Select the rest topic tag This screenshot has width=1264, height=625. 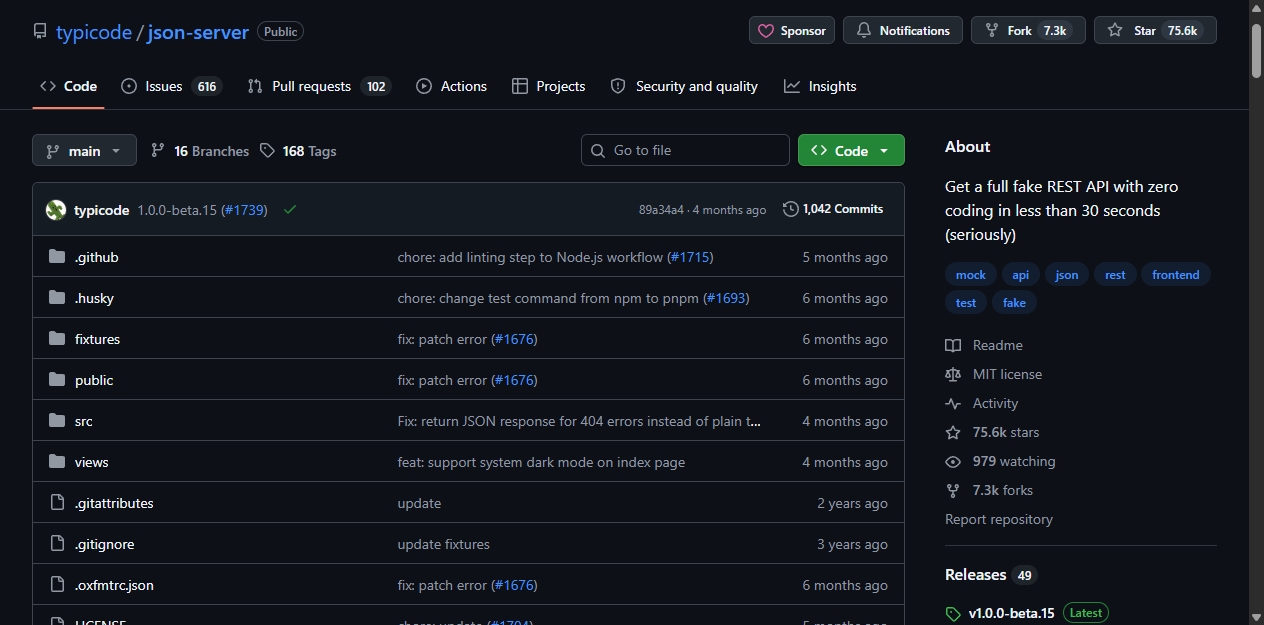pyautogui.click(x=1115, y=275)
